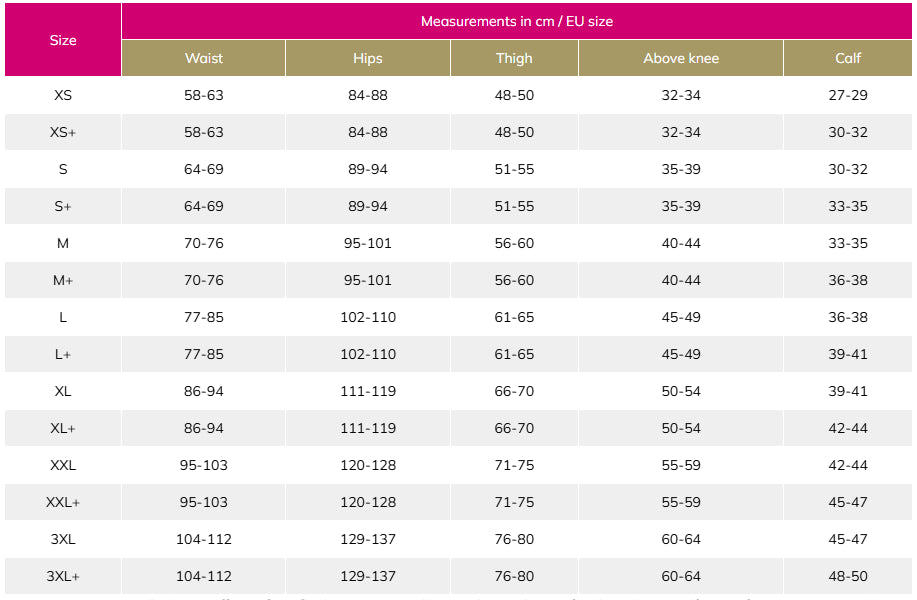
Task: Click the Size column header
Action: [63, 40]
